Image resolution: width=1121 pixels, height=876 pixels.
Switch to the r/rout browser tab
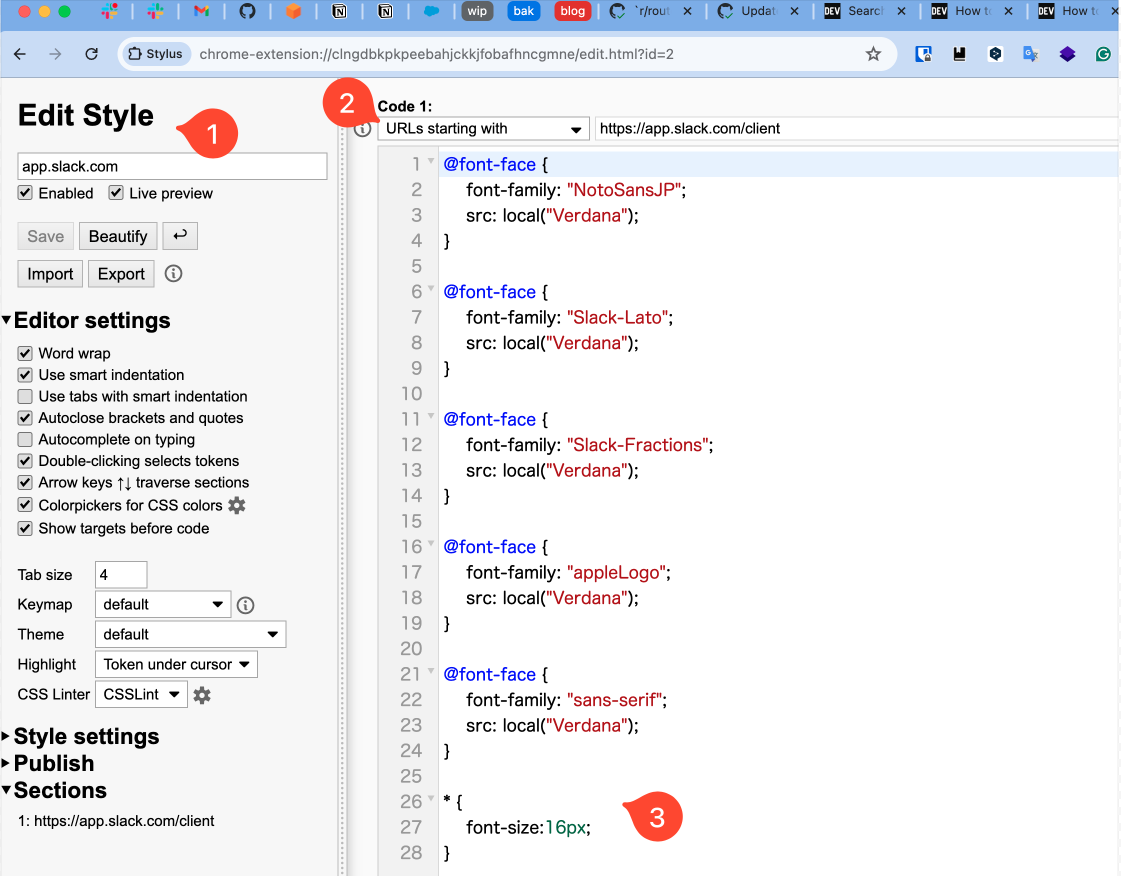[642, 11]
